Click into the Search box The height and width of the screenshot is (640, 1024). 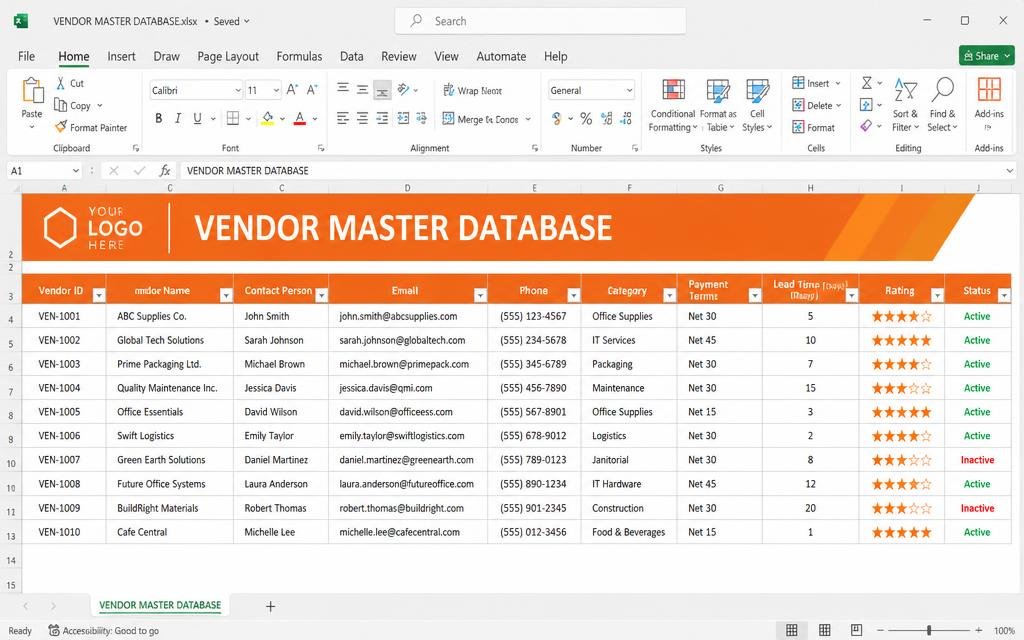coord(540,21)
